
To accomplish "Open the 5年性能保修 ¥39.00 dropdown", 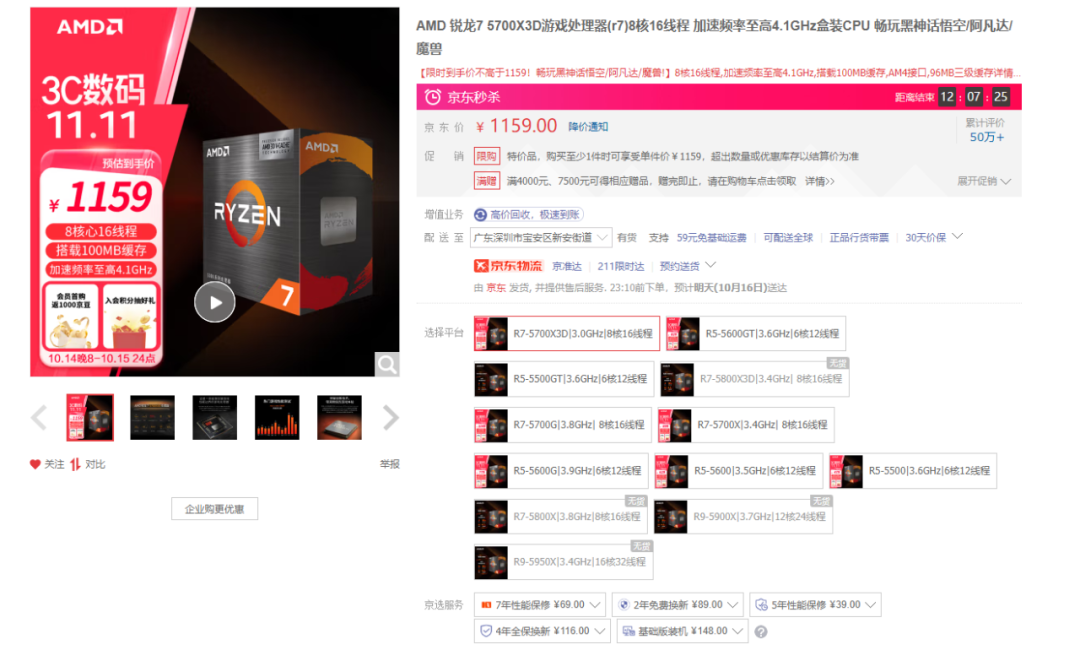I will (x=816, y=605).
